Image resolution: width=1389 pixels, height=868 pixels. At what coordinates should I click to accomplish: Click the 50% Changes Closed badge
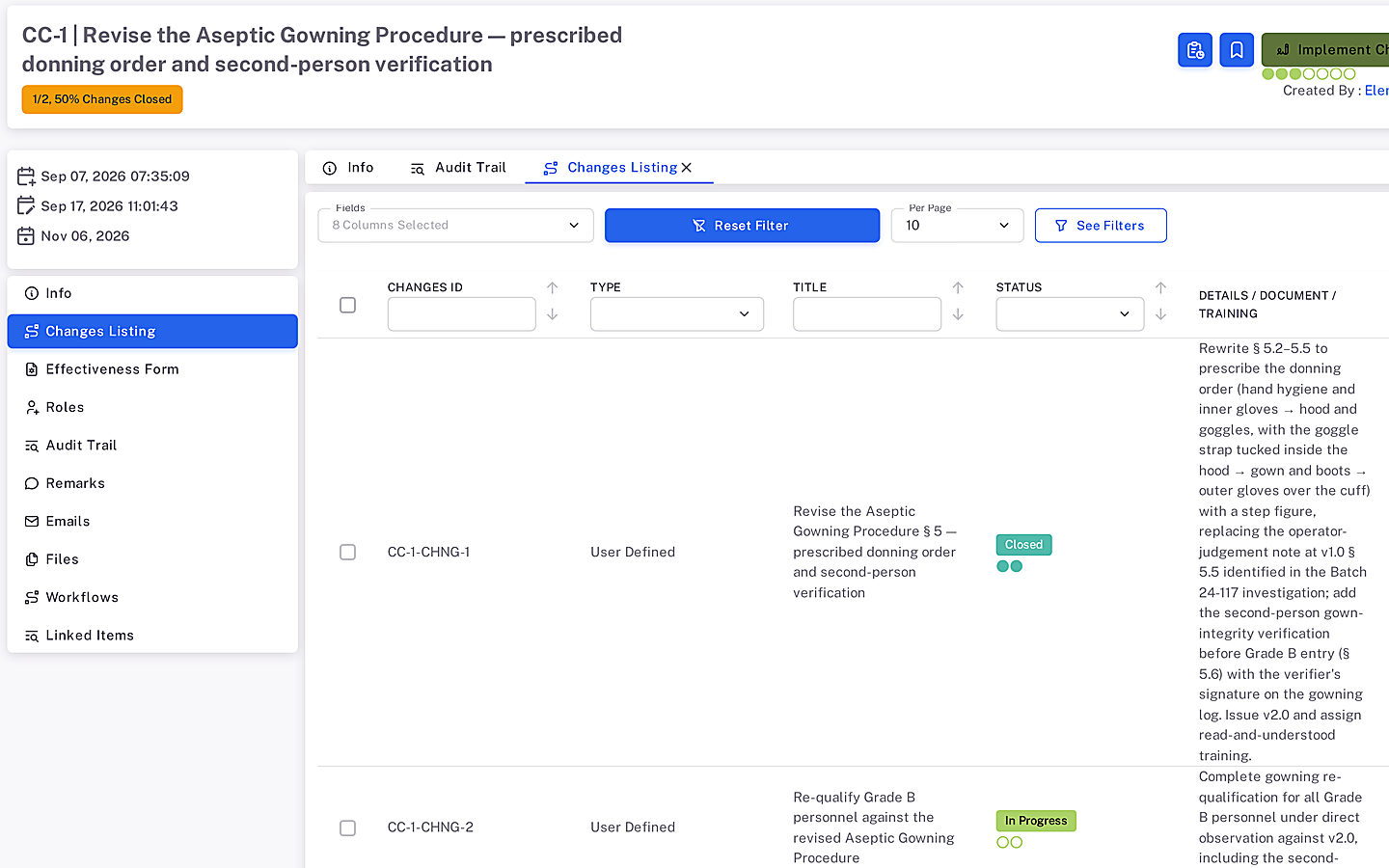[102, 99]
